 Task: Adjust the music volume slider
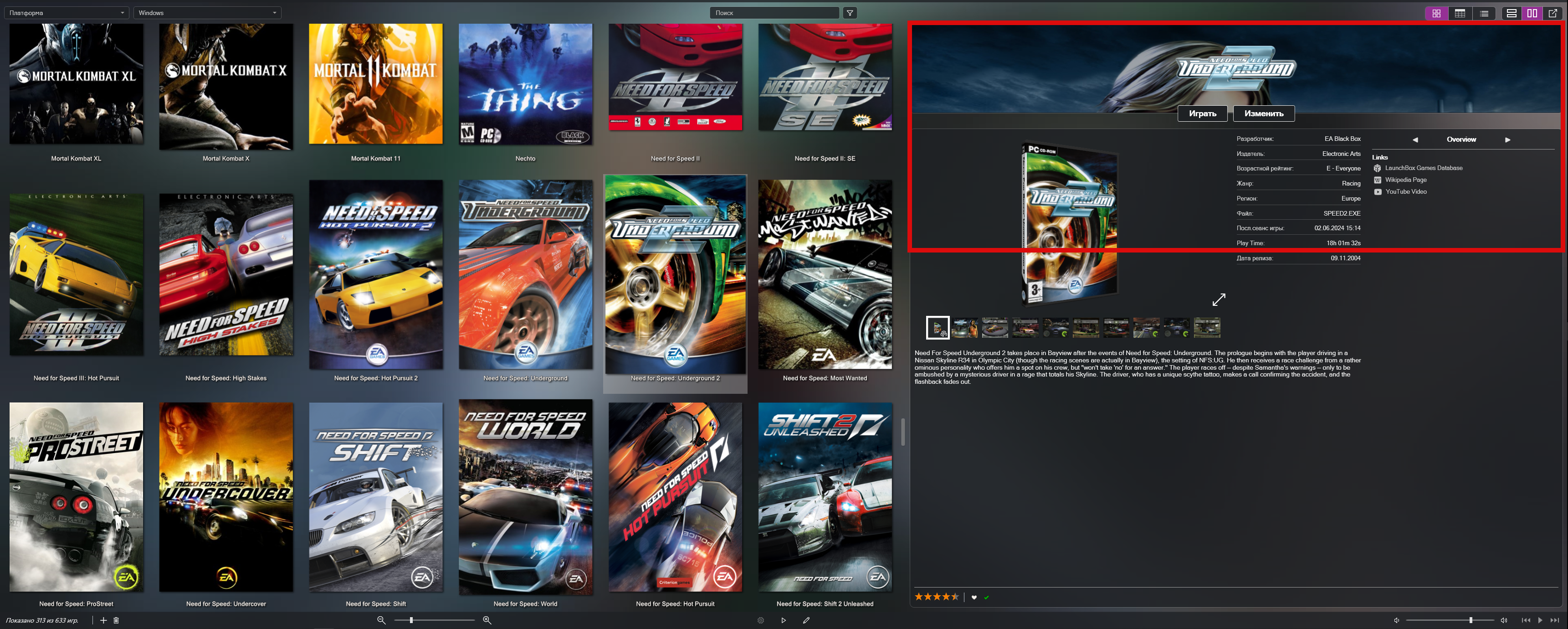point(1450,620)
